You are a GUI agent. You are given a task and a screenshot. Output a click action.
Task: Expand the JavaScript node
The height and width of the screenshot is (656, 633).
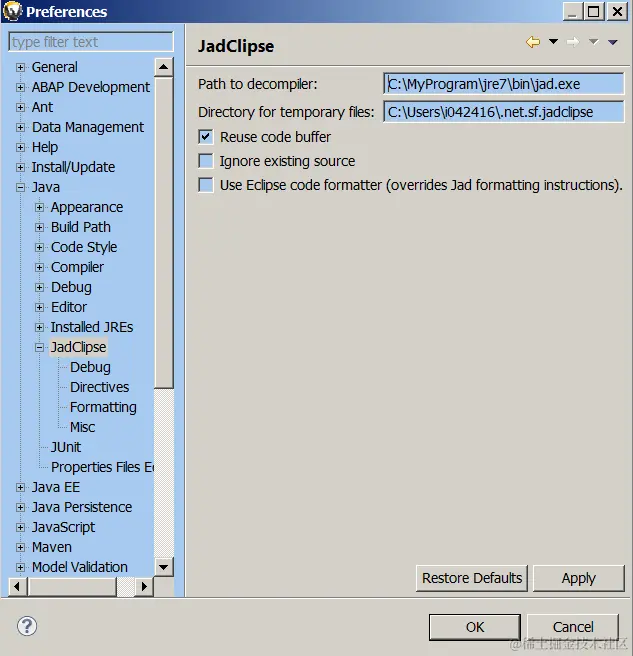[x=20, y=528]
